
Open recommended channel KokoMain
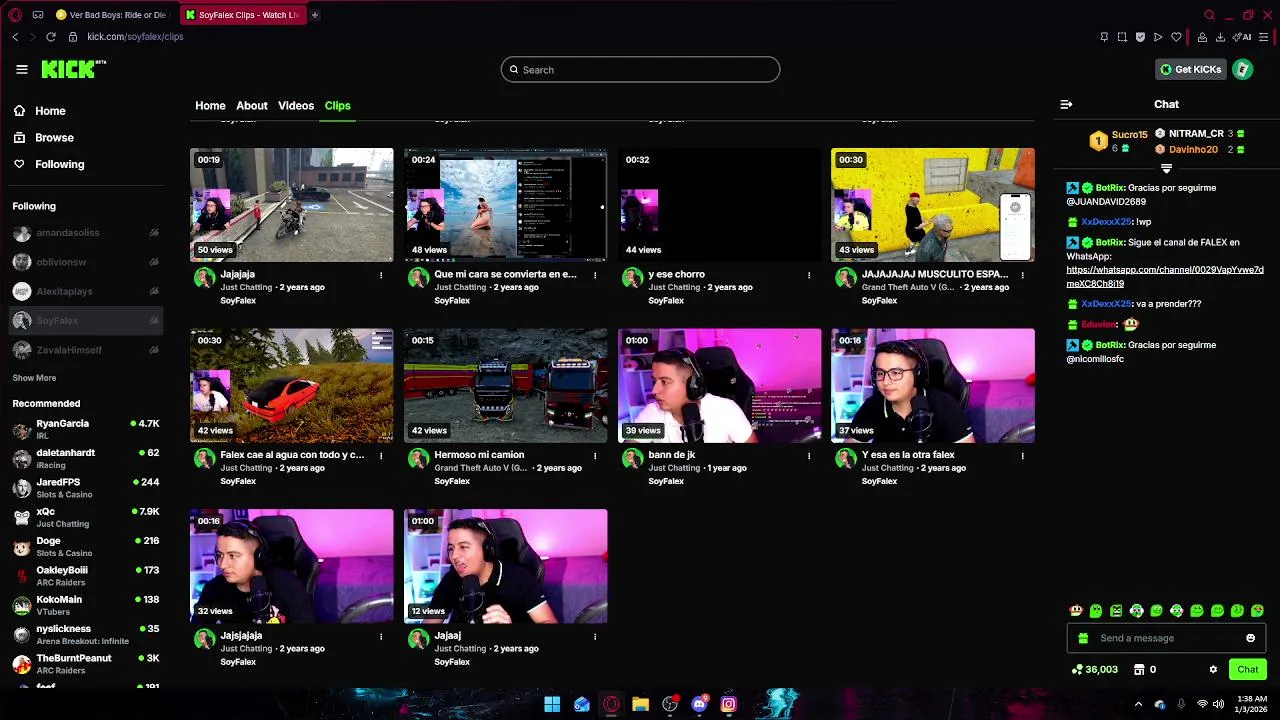click(85, 605)
